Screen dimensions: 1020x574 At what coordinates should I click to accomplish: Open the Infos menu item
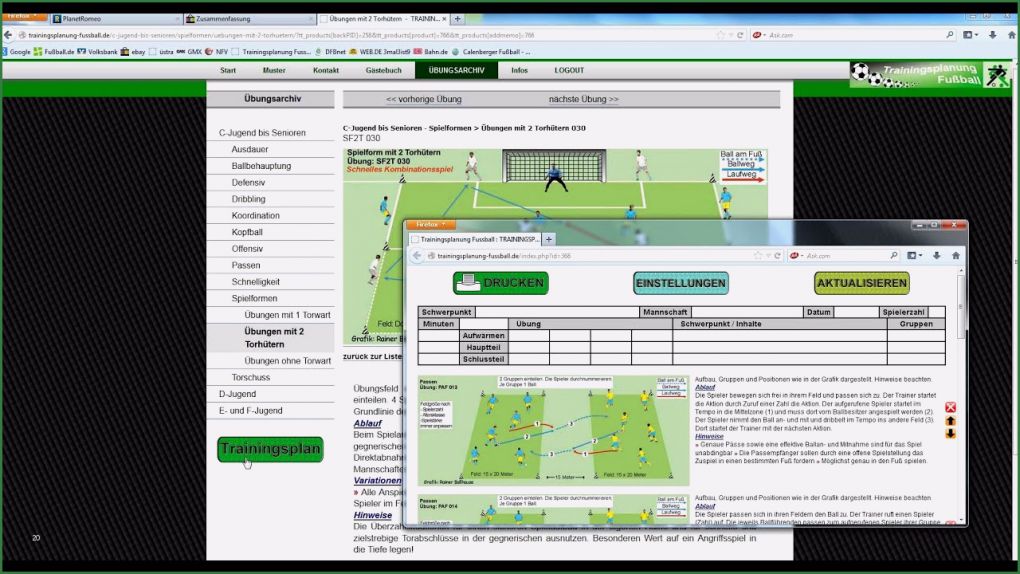(519, 70)
